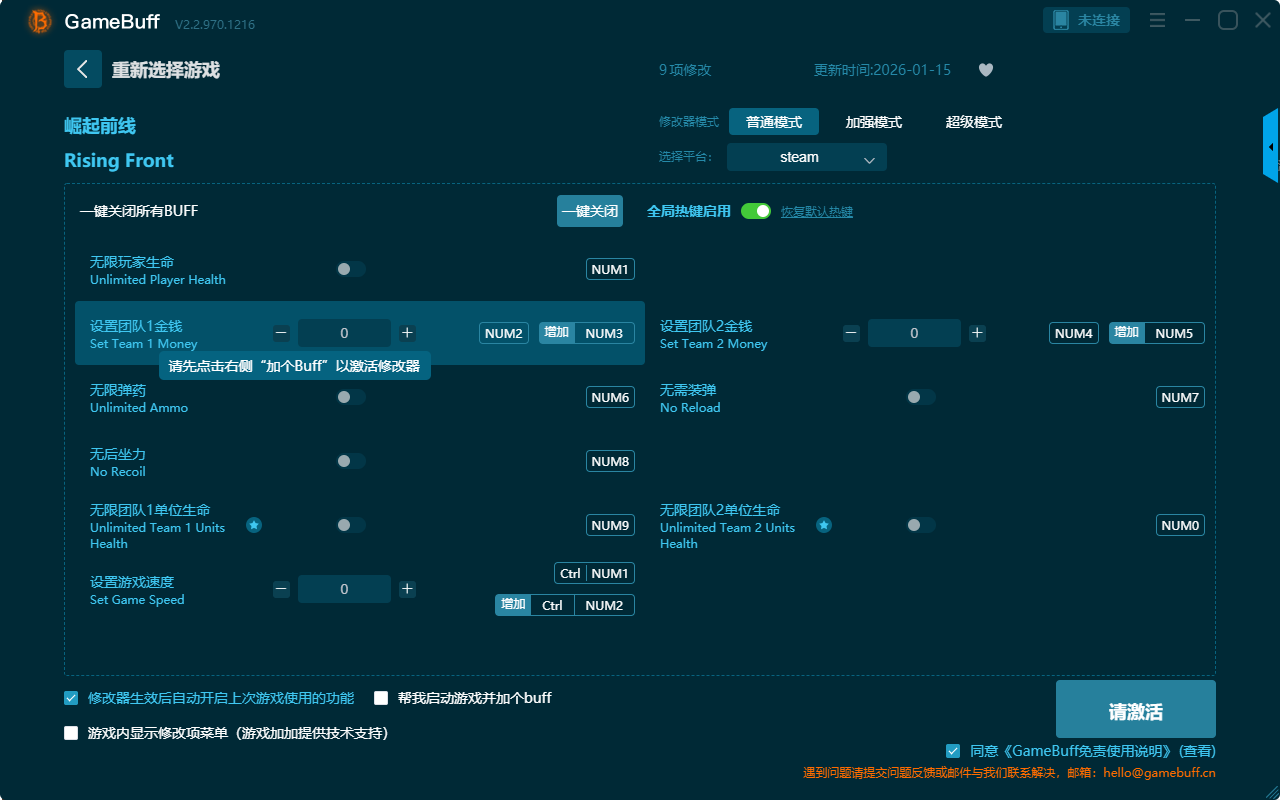Enable the No Reload toggle

coord(921,397)
